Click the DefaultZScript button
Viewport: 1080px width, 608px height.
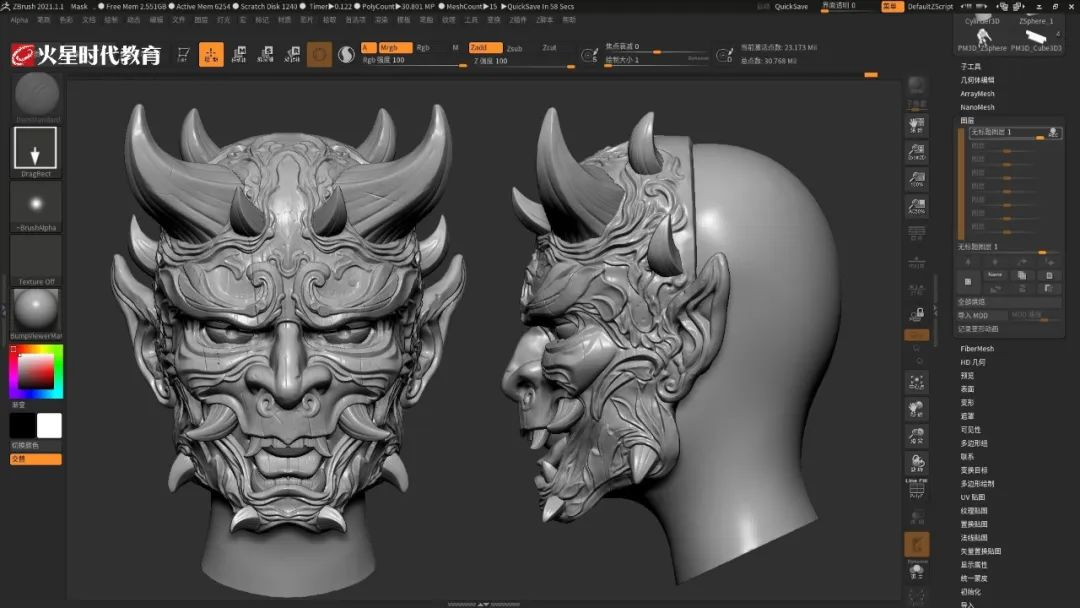(x=930, y=6)
